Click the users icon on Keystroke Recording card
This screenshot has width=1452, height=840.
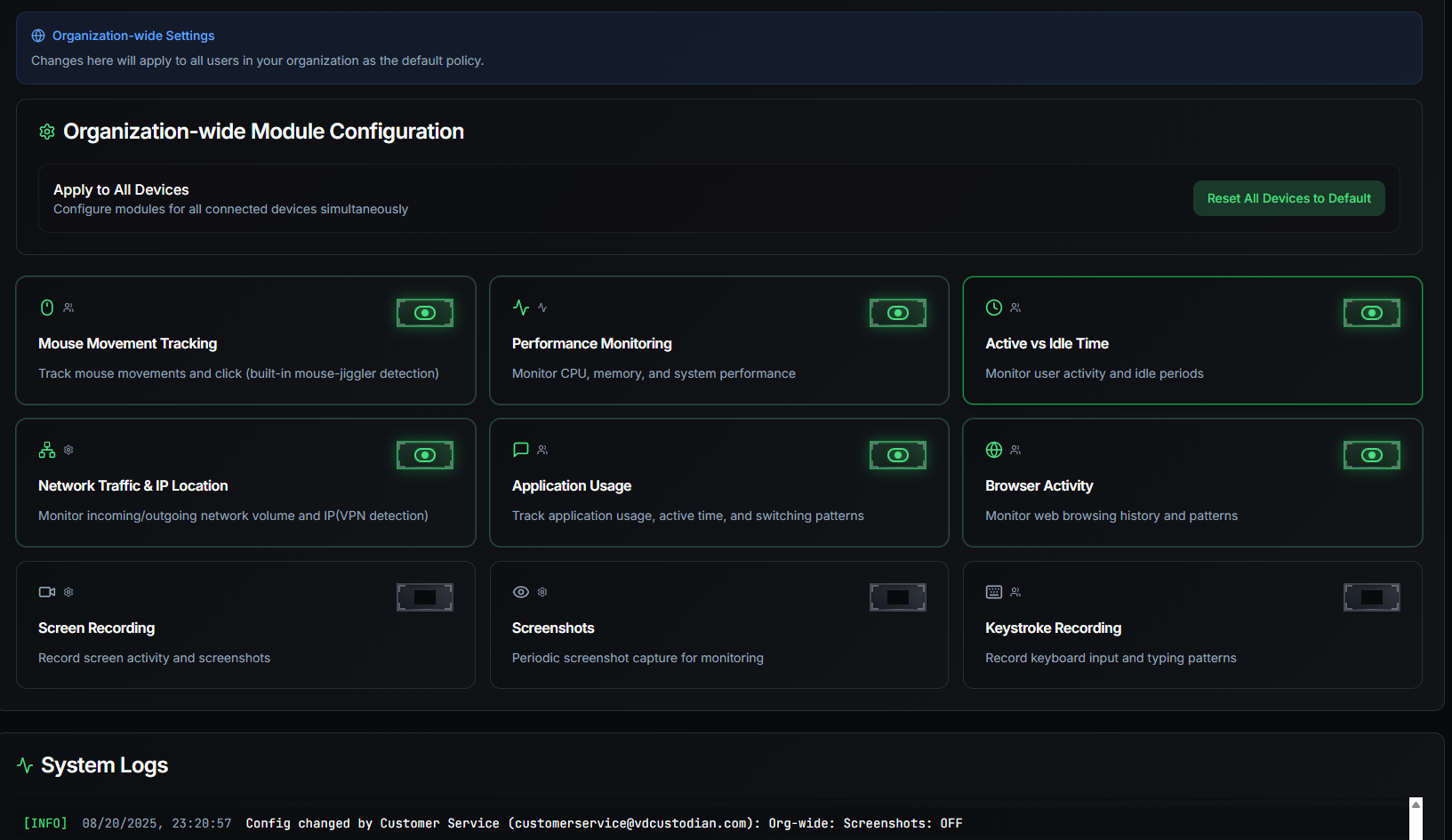1015,592
